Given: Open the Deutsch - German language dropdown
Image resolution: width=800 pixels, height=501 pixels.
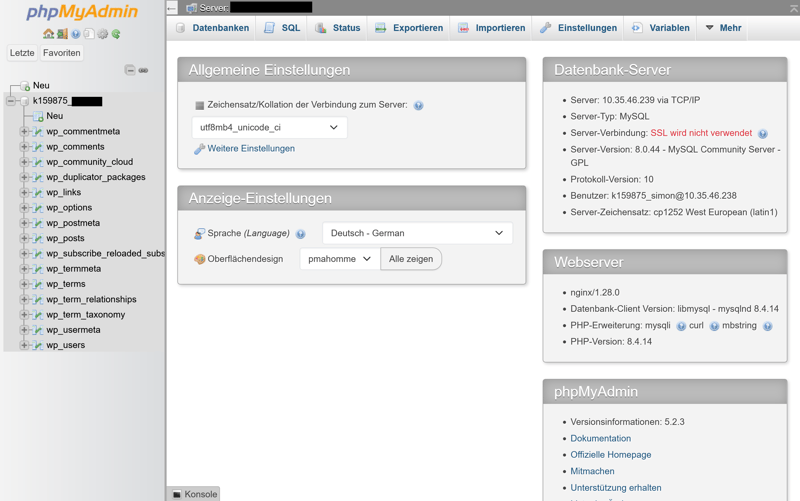Looking at the screenshot, I should [x=417, y=233].
